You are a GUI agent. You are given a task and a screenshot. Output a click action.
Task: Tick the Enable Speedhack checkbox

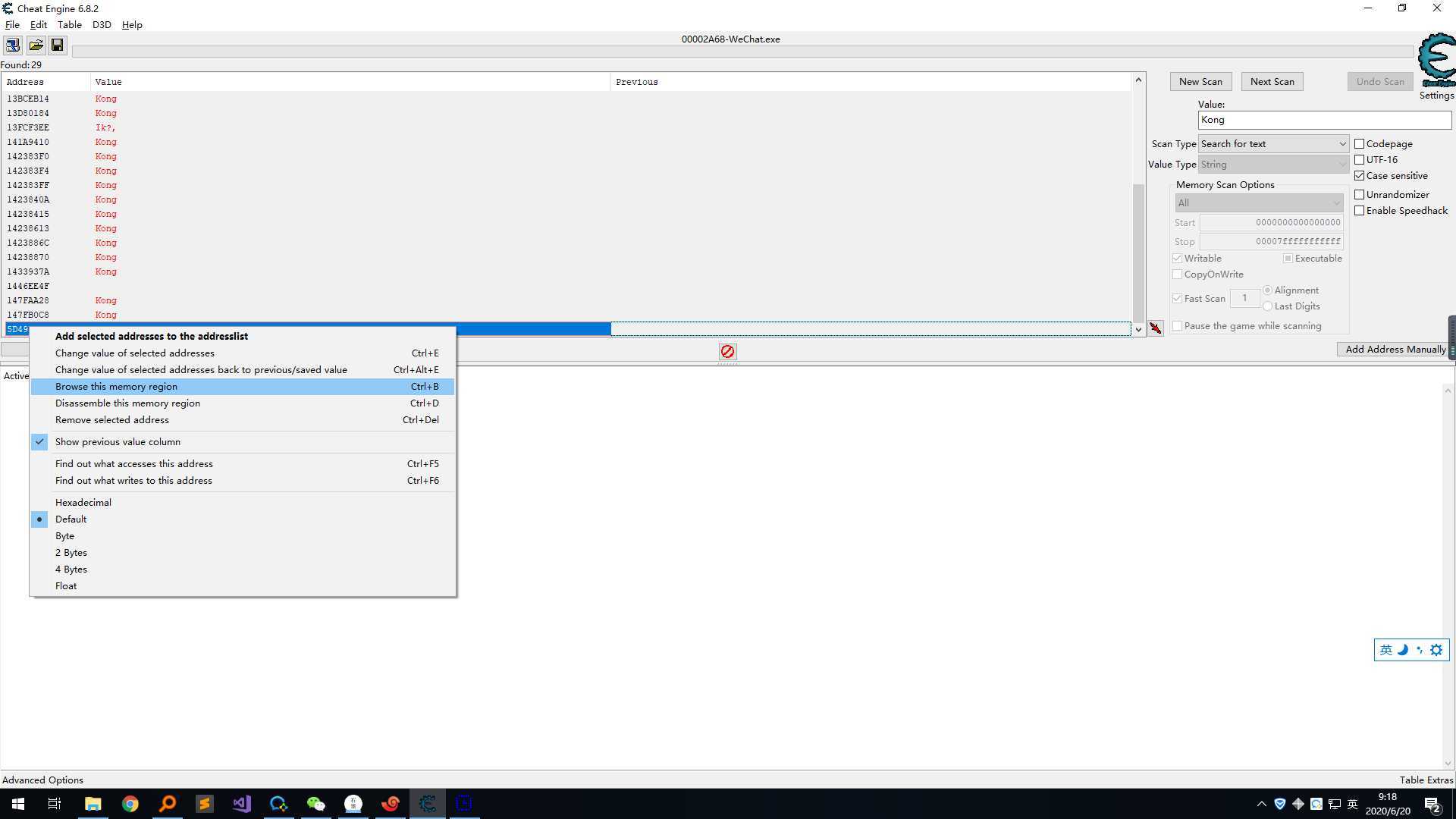coord(1359,210)
